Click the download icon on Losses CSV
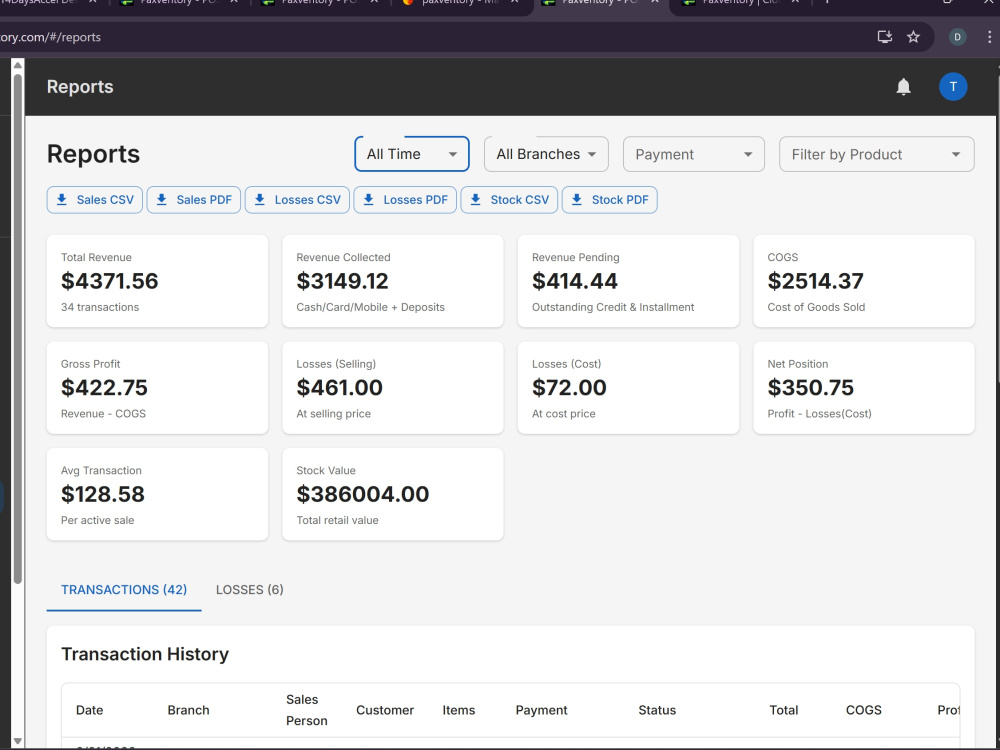 [x=260, y=200]
